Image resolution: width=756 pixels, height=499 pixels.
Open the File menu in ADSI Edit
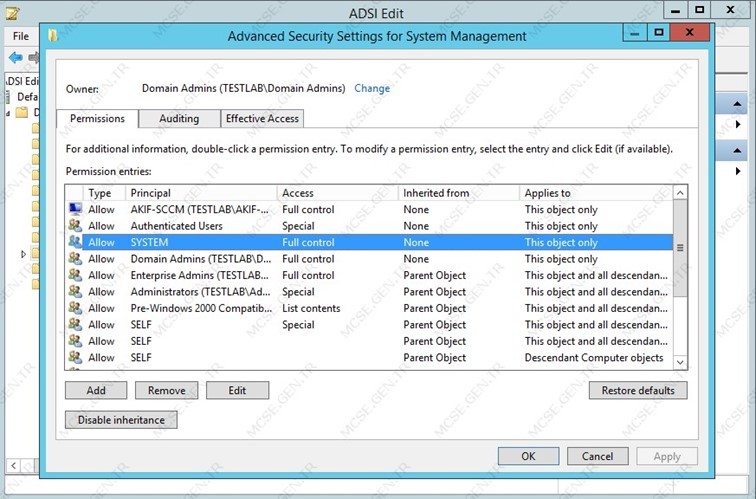[21, 36]
